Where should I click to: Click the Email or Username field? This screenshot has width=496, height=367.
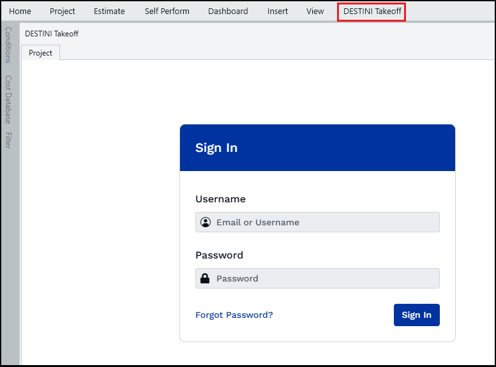coord(317,222)
